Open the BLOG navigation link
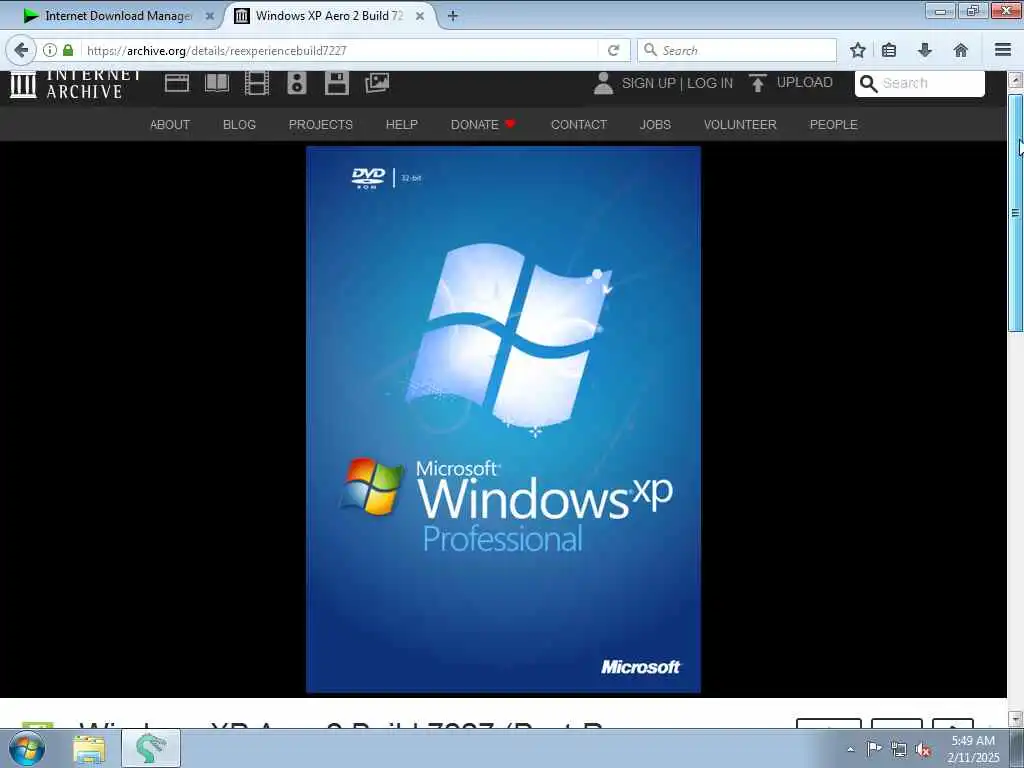Image resolution: width=1024 pixels, height=768 pixels. pyautogui.click(x=239, y=125)
